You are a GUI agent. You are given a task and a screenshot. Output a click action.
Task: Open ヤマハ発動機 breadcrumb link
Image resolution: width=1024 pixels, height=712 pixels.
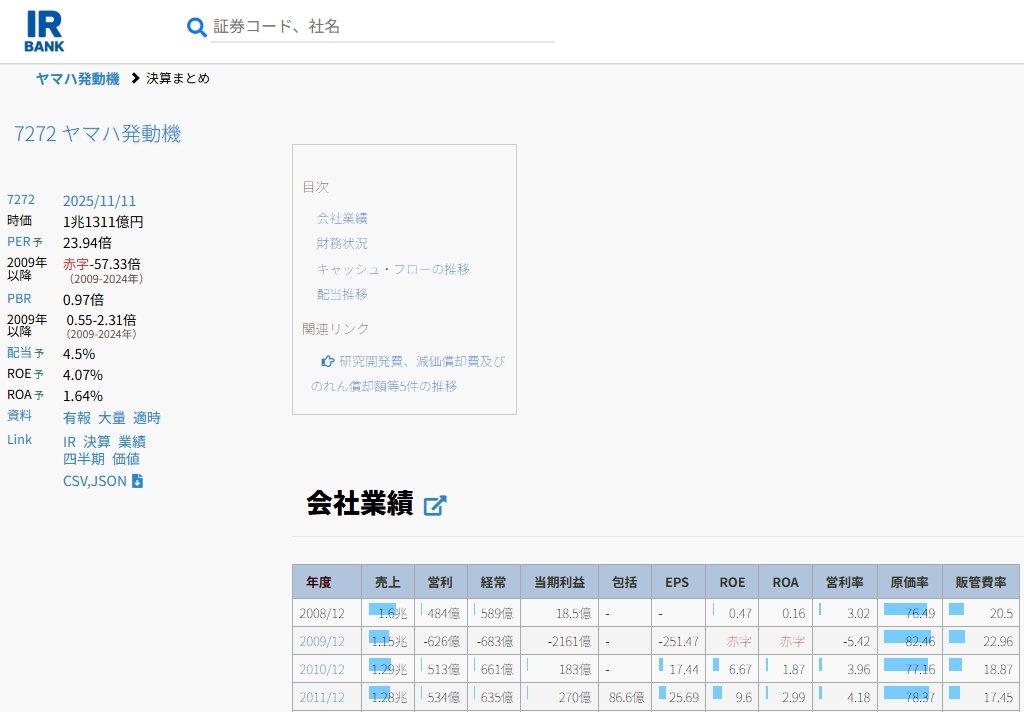point(77,78)
